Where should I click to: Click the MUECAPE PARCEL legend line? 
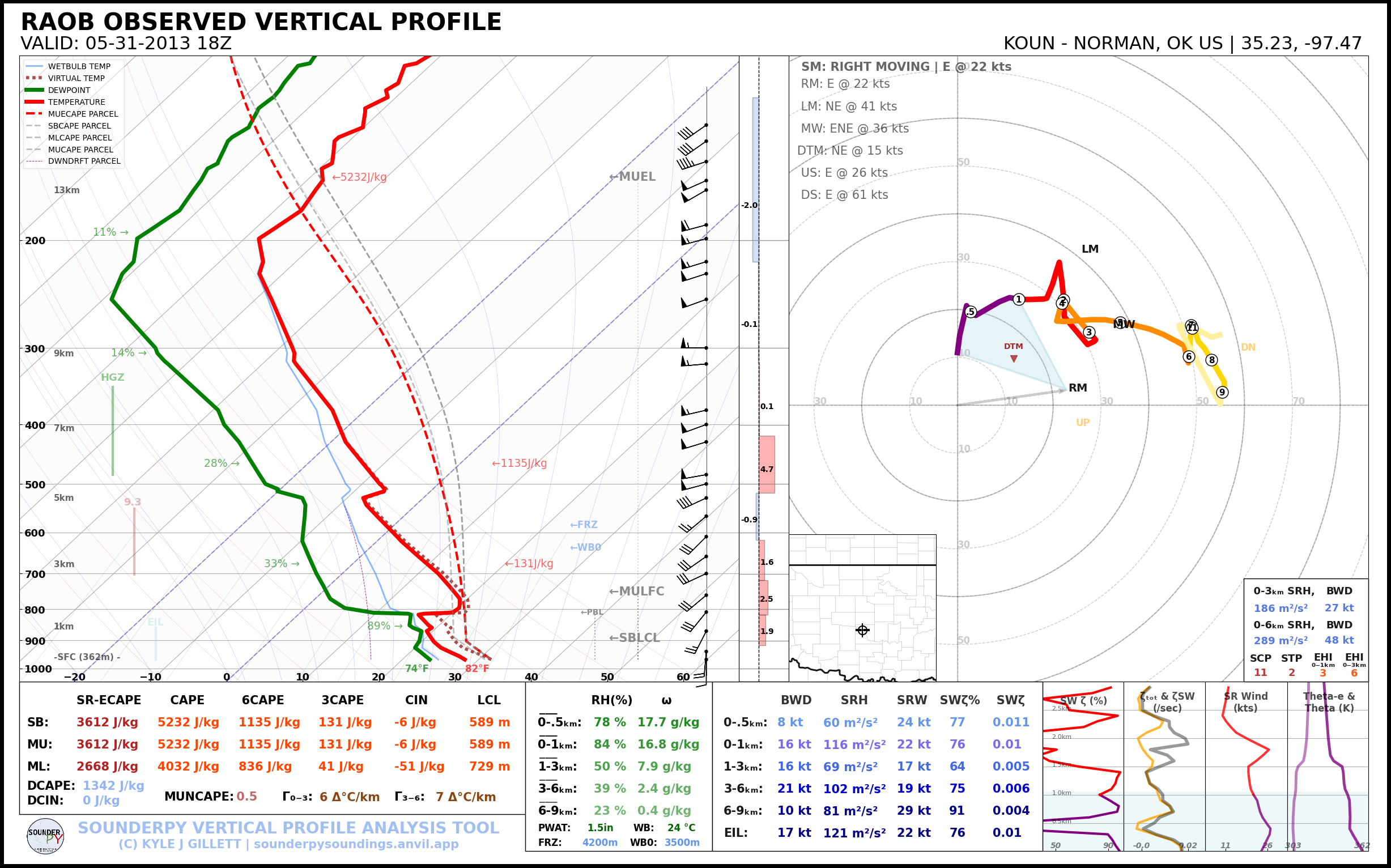tap(35, 114)
